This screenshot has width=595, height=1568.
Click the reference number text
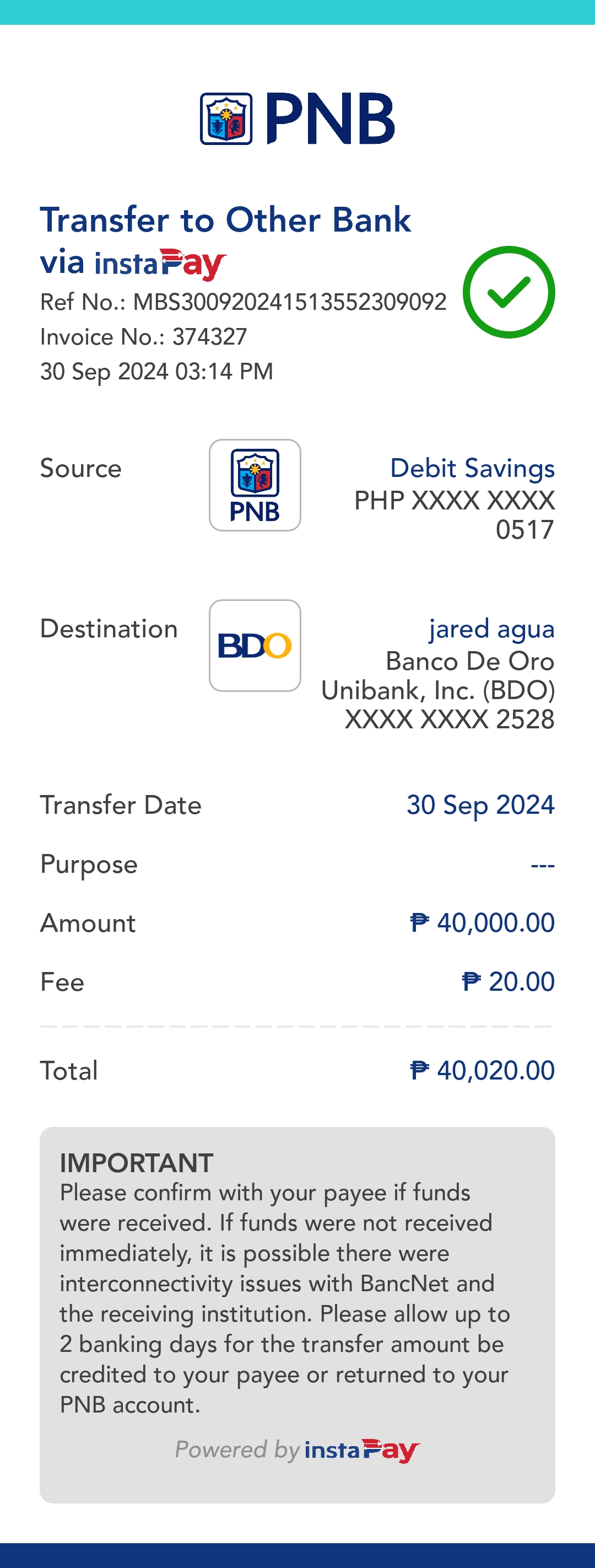(244, 303)
